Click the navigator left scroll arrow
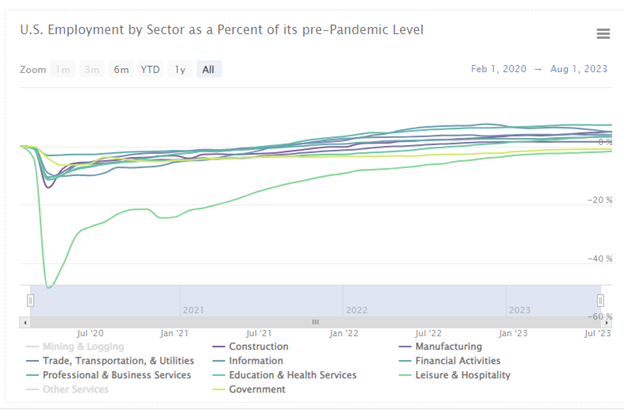 click(x=26, y=322)
